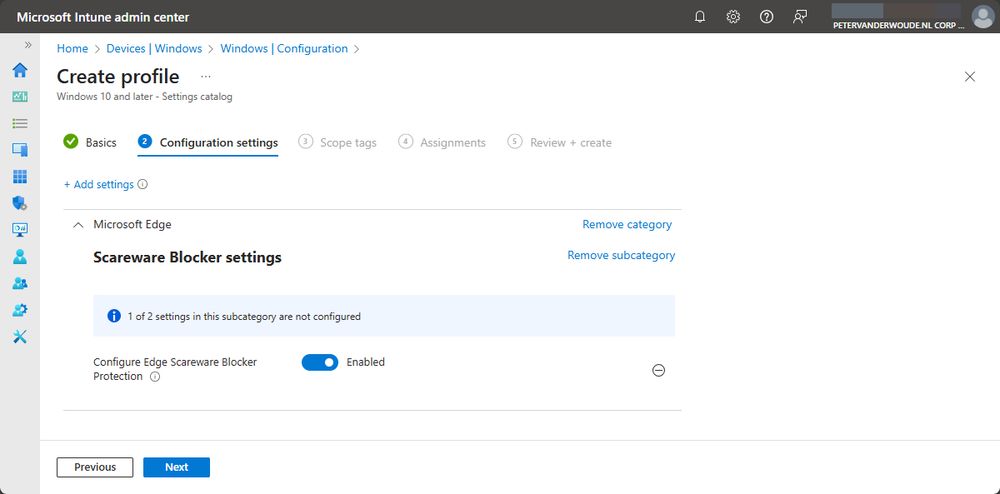Go to the Basics step
Viewport: 1000px width, 494px height.
[90, 142]
